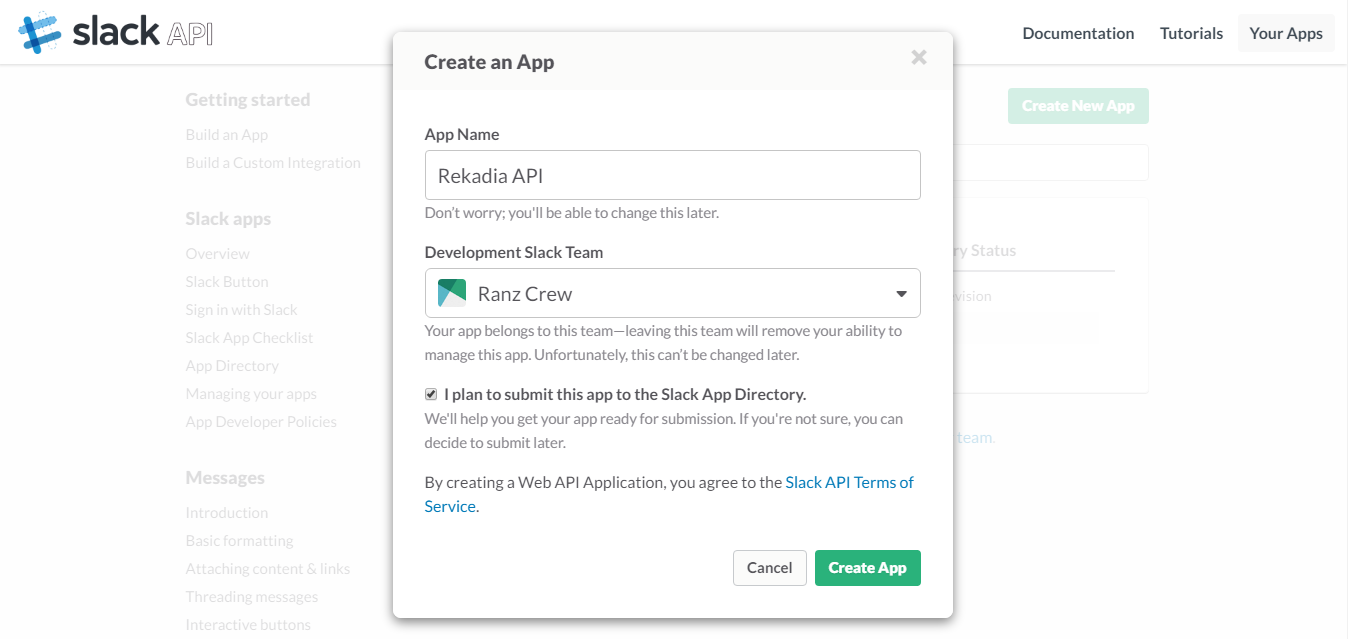Click the Getting started heading

[x=247, y=99]
